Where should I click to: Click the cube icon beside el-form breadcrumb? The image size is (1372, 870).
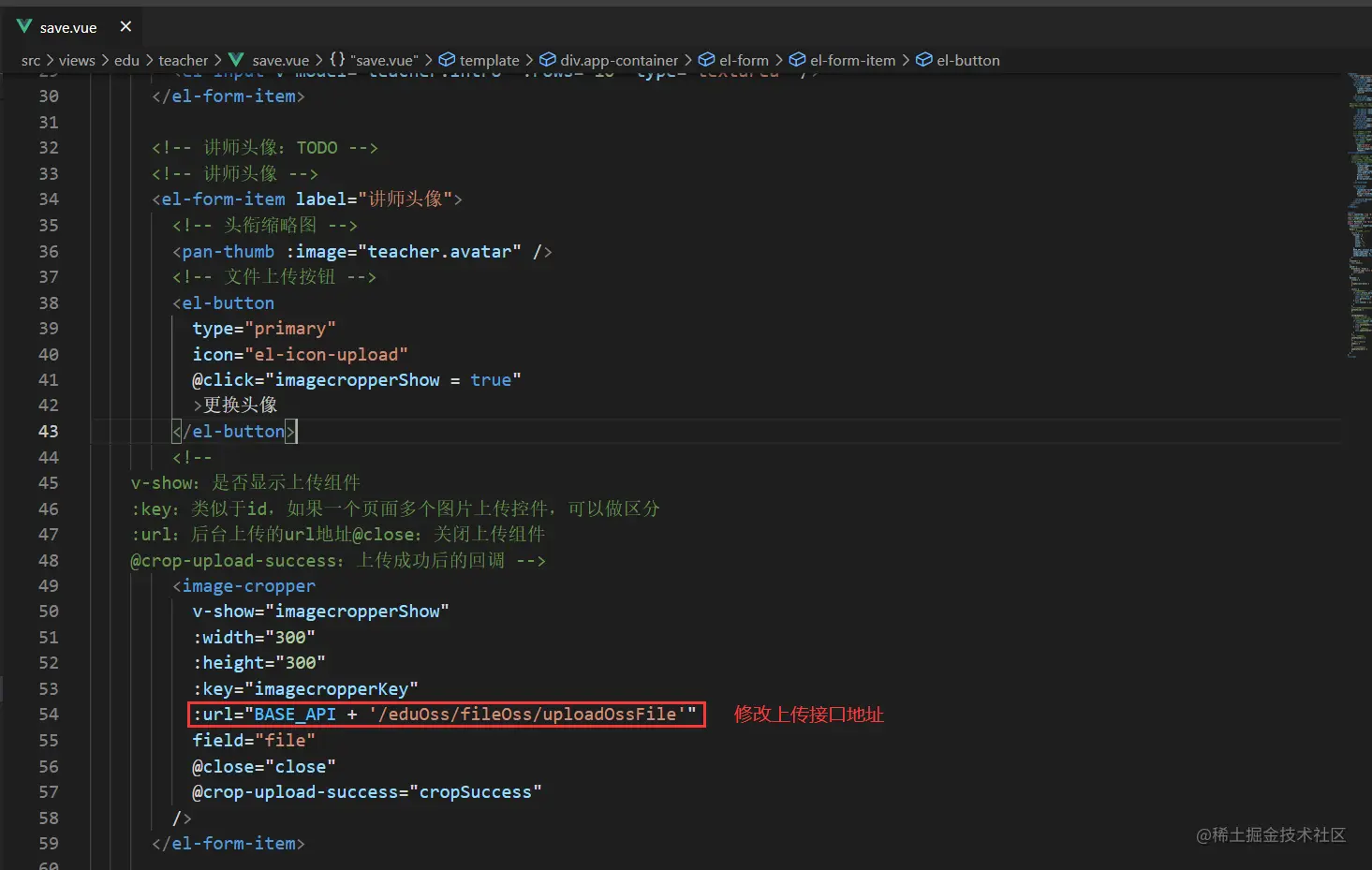point(706,60)
